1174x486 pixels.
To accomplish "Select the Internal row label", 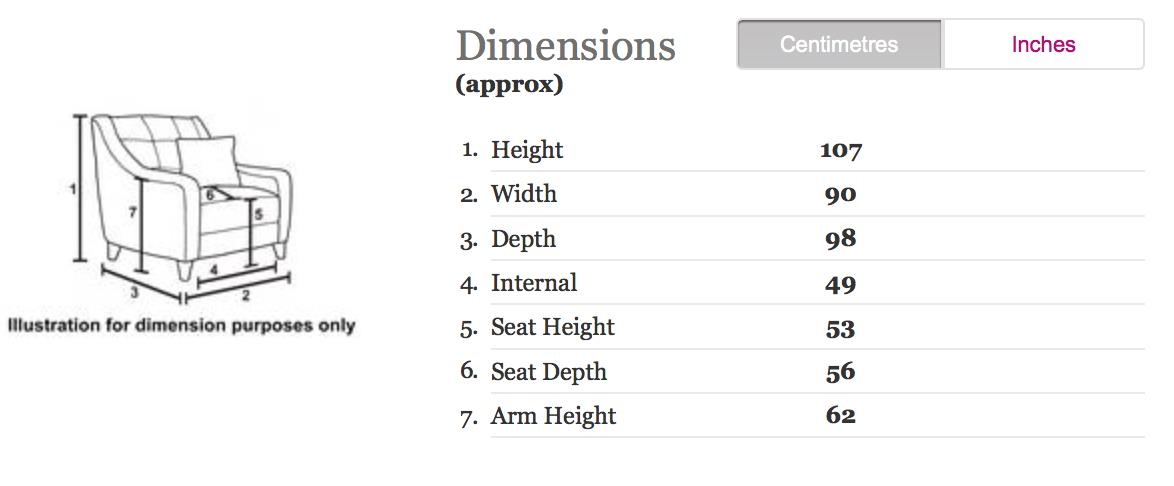I will 534,283.
